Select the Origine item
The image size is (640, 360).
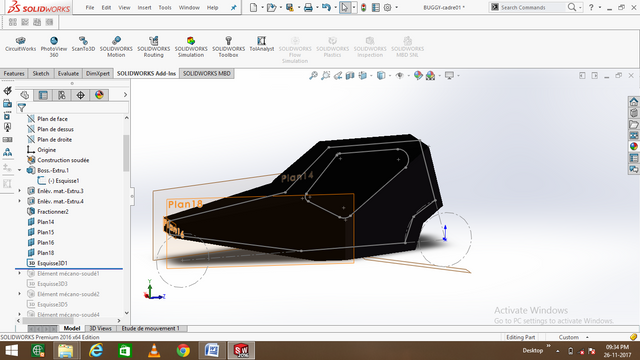pyautogui.click(x=47, y=150)
